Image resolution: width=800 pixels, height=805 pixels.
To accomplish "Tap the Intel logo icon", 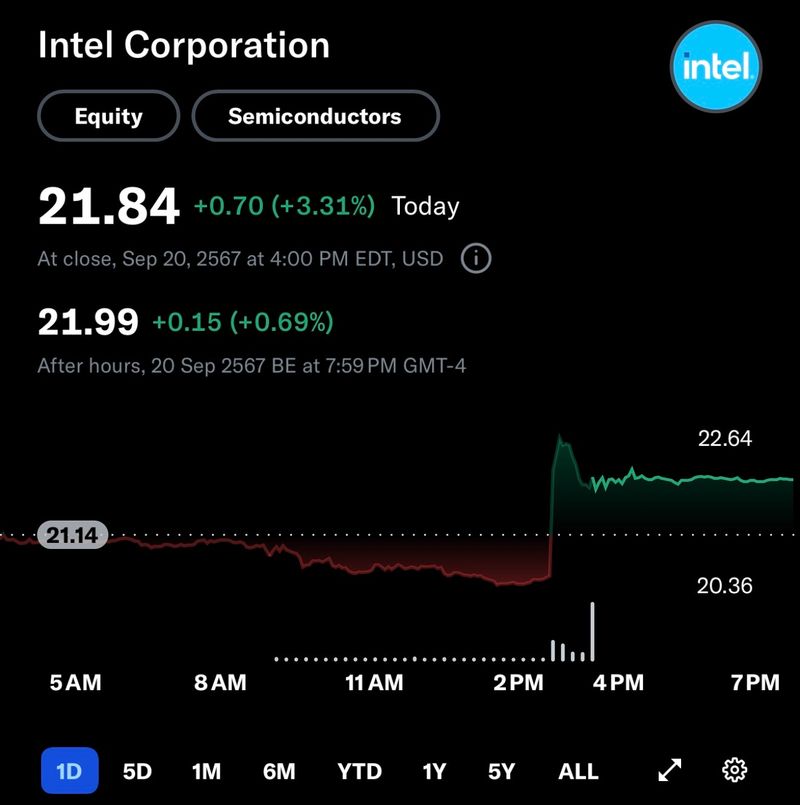I will [x=716, y=66].
